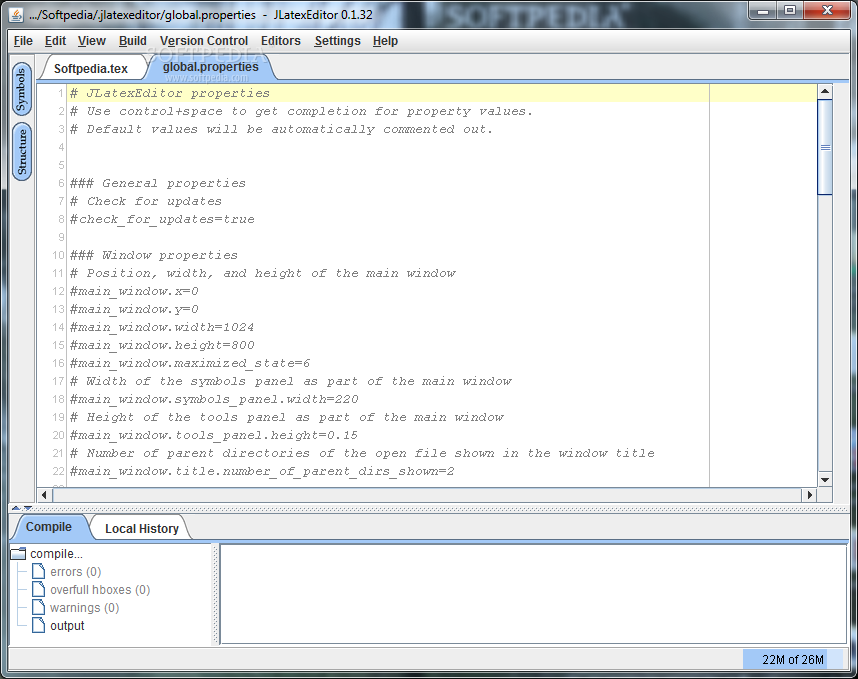Click the '### Window properties' line
Viewport: 858px width, 679px height.
click(x=154, y=256)
